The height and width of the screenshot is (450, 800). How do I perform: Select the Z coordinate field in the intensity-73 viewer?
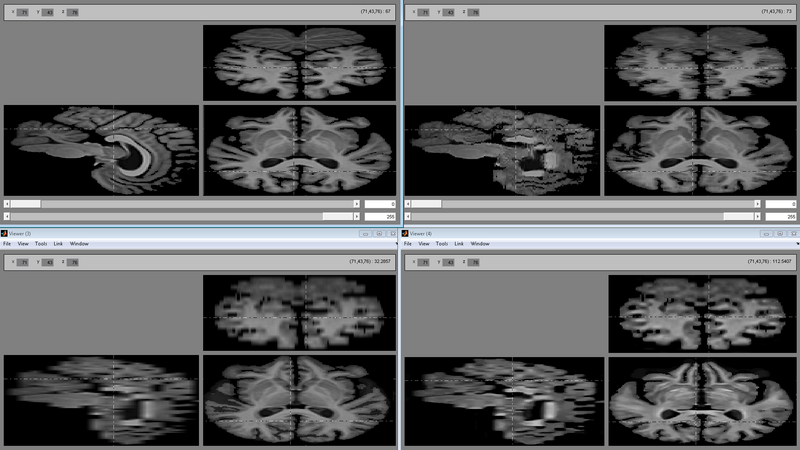tap(473, 12)
